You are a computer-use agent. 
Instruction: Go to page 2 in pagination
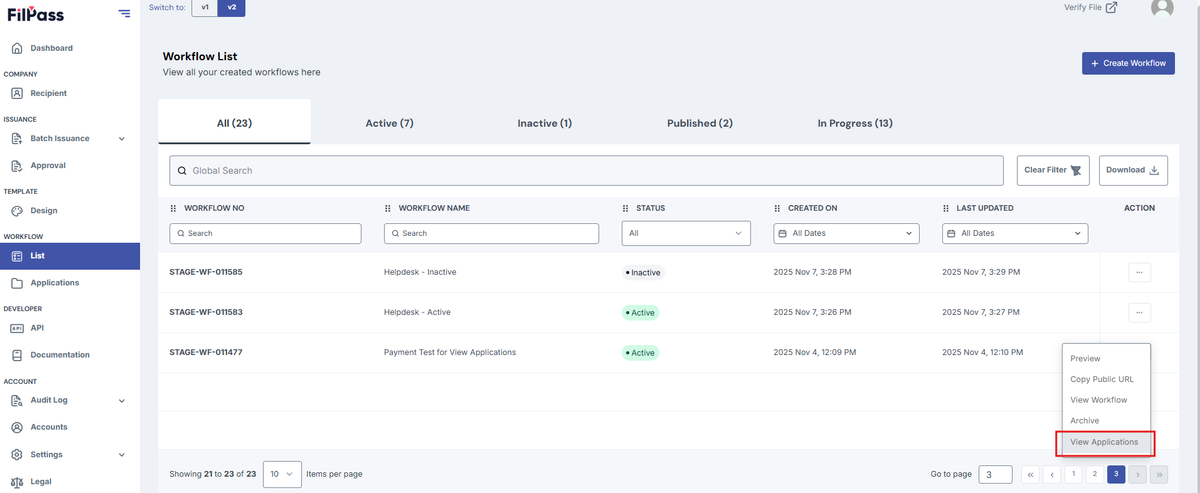tap(1094, 475)
